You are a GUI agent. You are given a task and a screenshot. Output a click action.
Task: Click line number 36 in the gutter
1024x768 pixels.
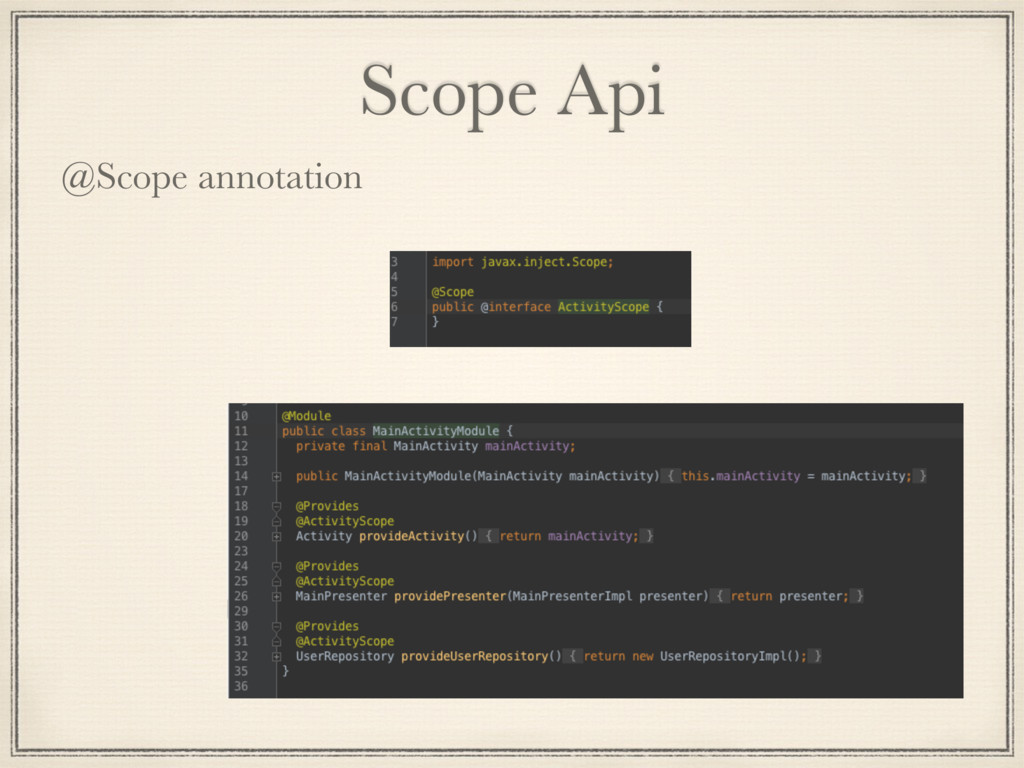(241, 686)
